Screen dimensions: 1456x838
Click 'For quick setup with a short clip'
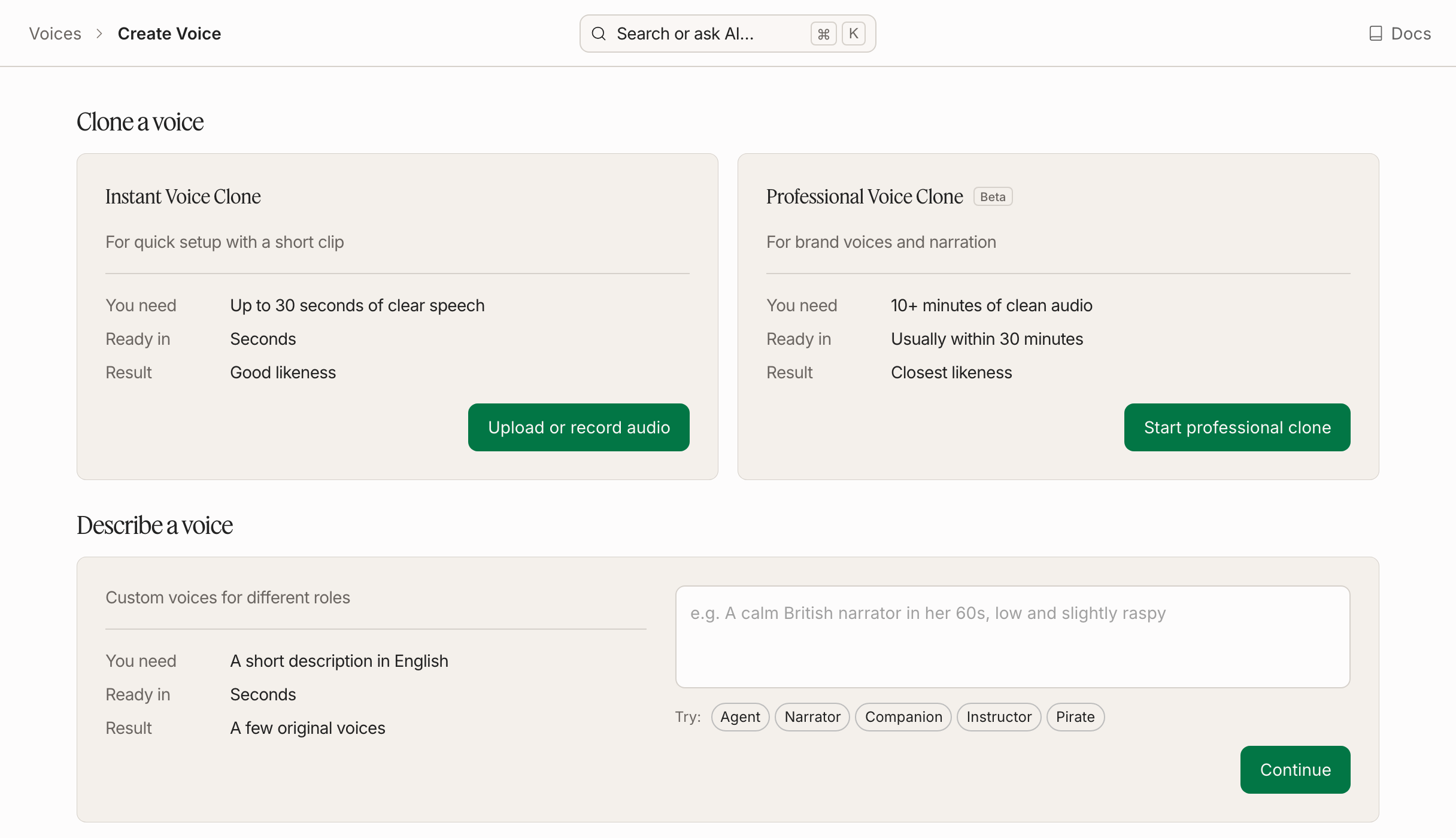[x=225, y=242]
